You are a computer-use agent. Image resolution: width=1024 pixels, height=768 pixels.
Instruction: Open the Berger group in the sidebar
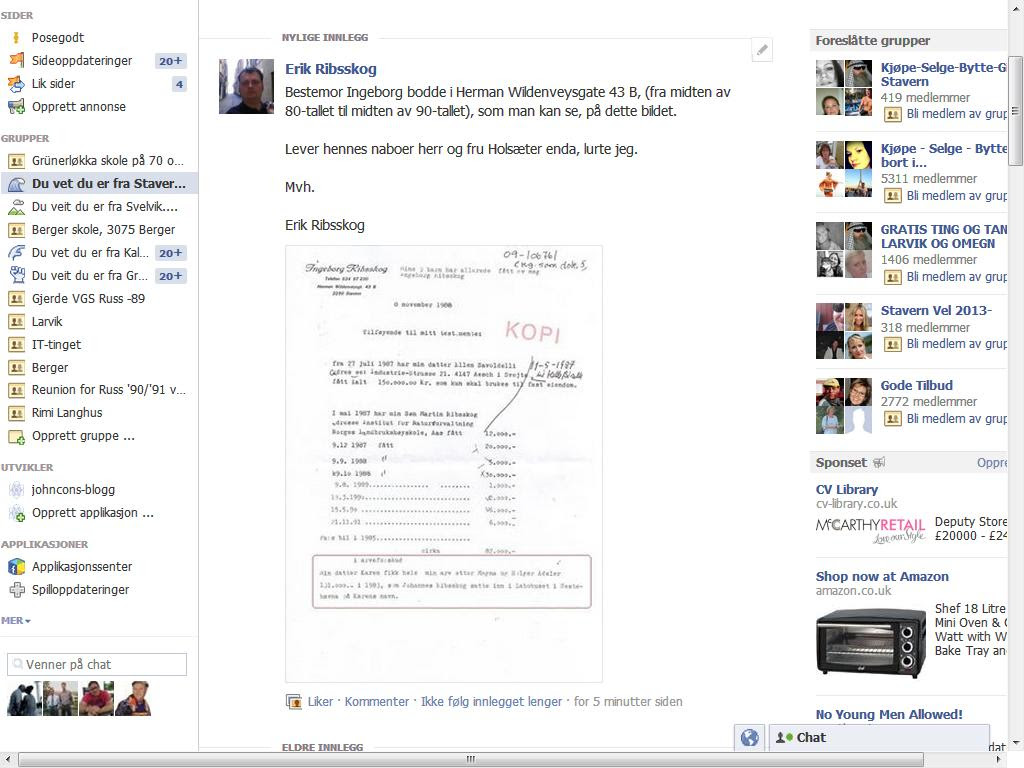[x=50, y=368]
